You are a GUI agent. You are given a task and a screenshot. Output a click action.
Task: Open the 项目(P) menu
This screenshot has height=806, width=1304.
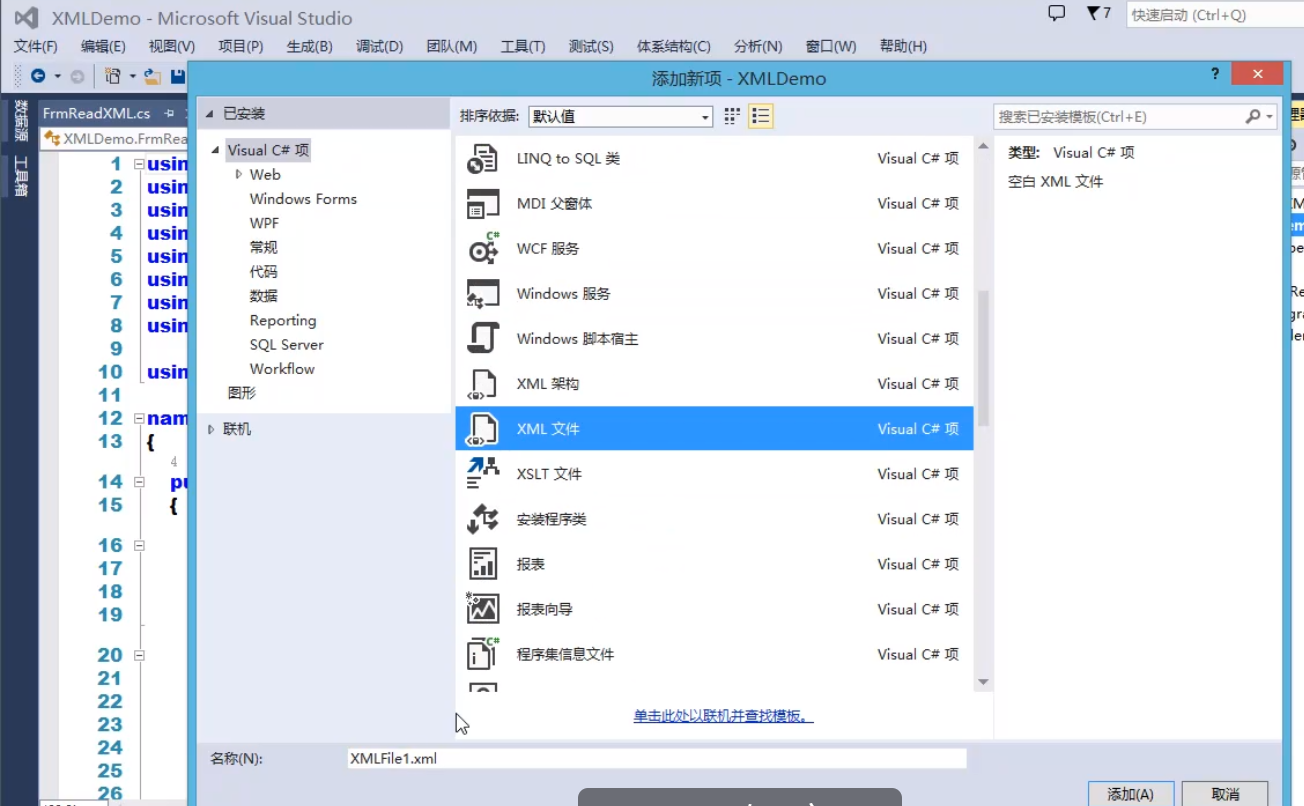coord(241,46)
